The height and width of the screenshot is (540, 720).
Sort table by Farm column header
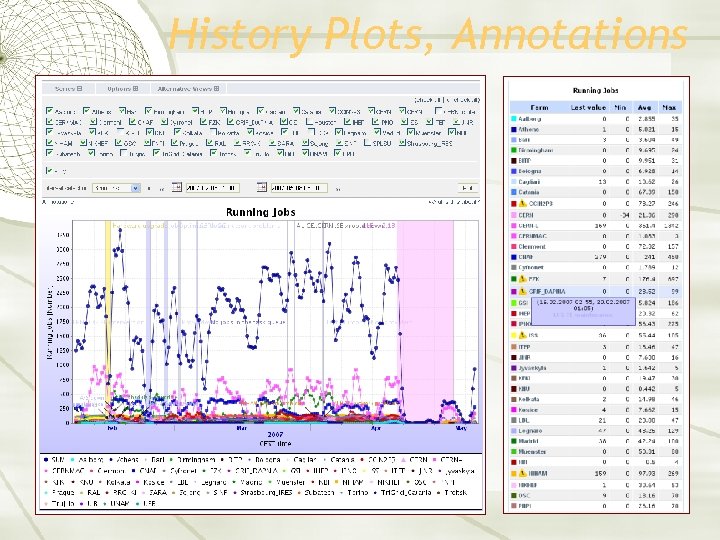click(x=539, y=107)
